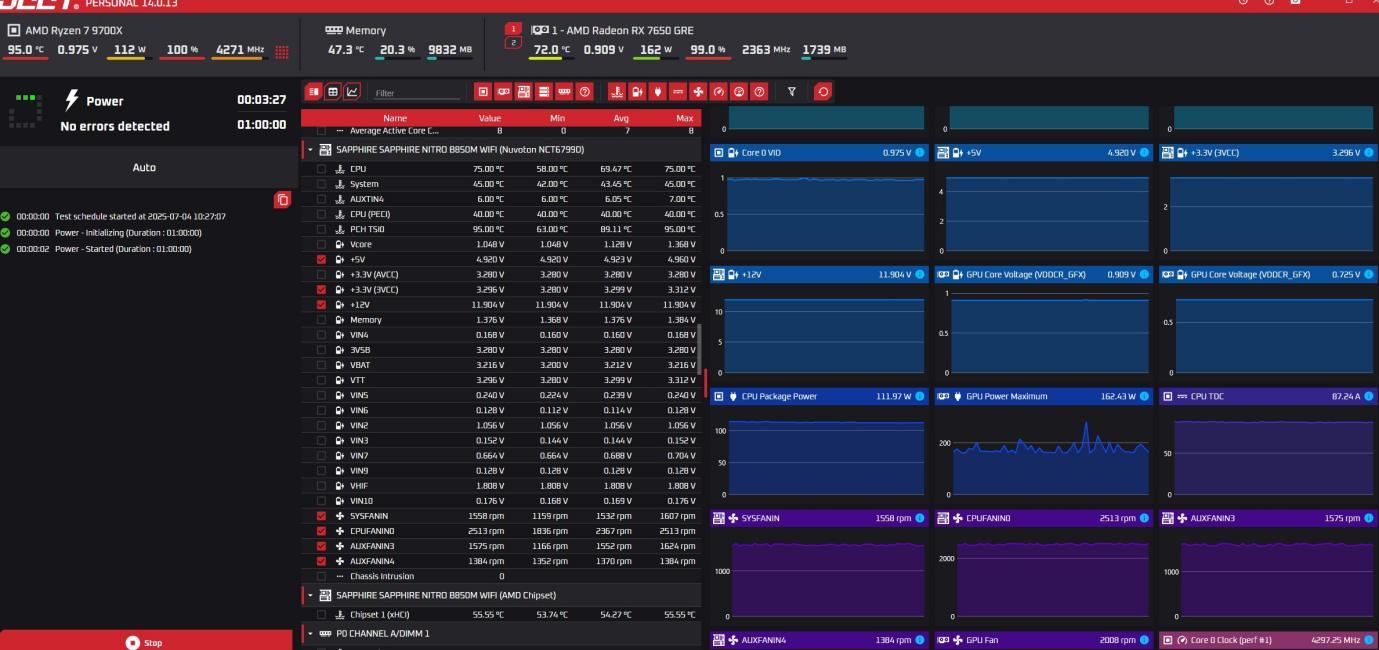Toggle CPU sensors filter icon
Screen dimensions: 1379x650
point(483,92)
